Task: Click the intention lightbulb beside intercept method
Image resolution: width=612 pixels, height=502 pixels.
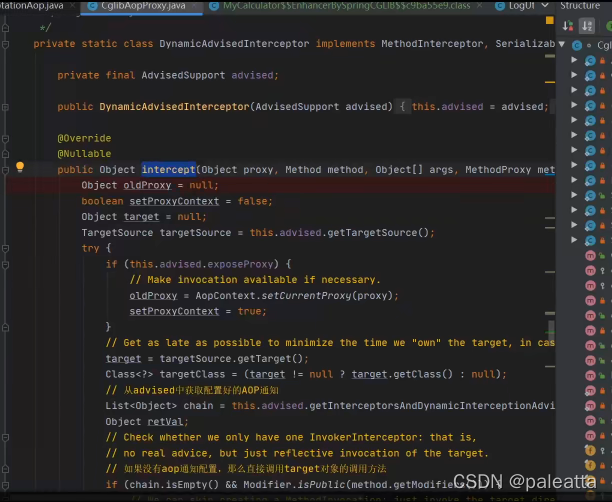Action: tap(20, 167)
